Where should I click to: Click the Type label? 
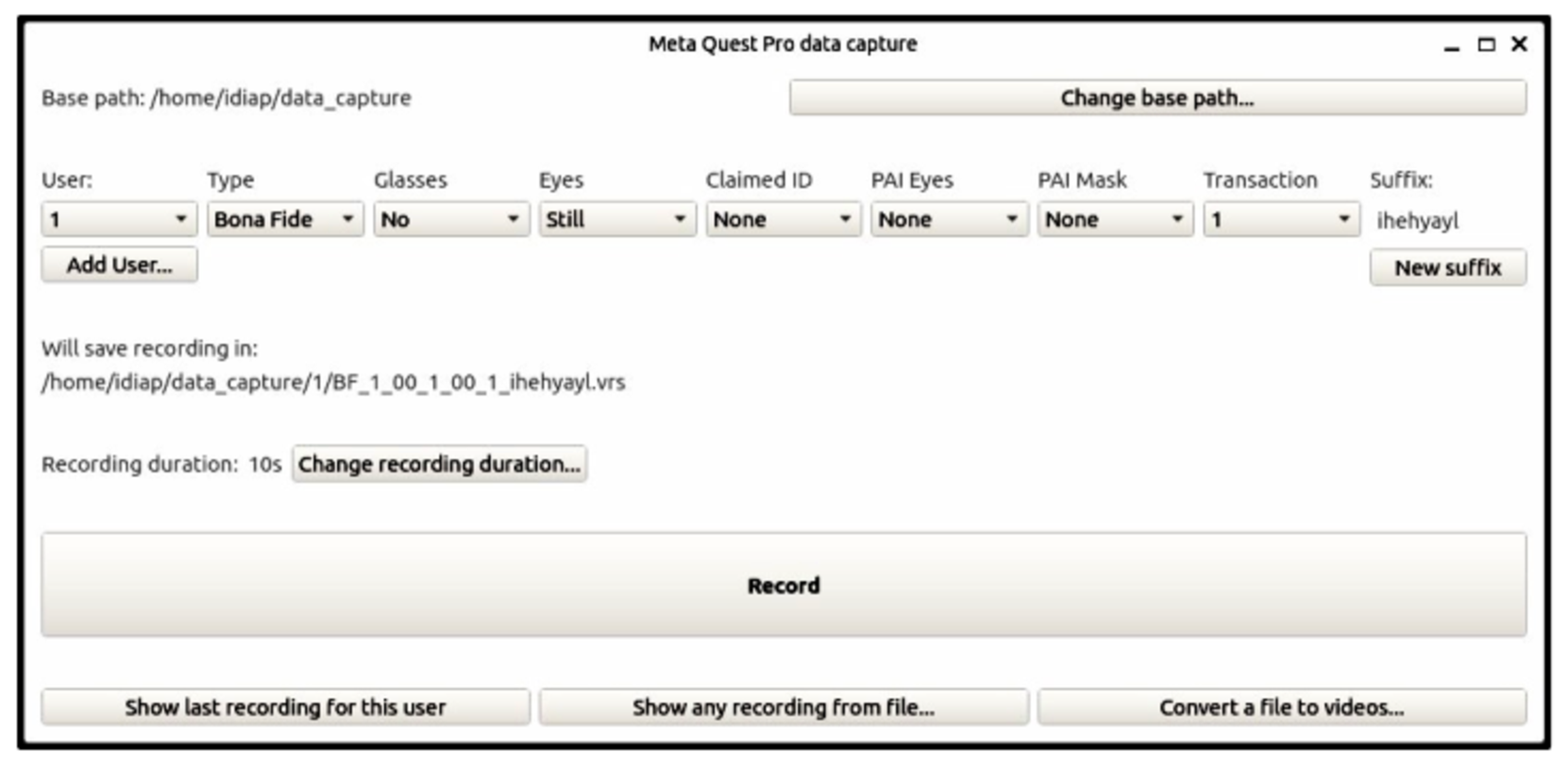230,180
